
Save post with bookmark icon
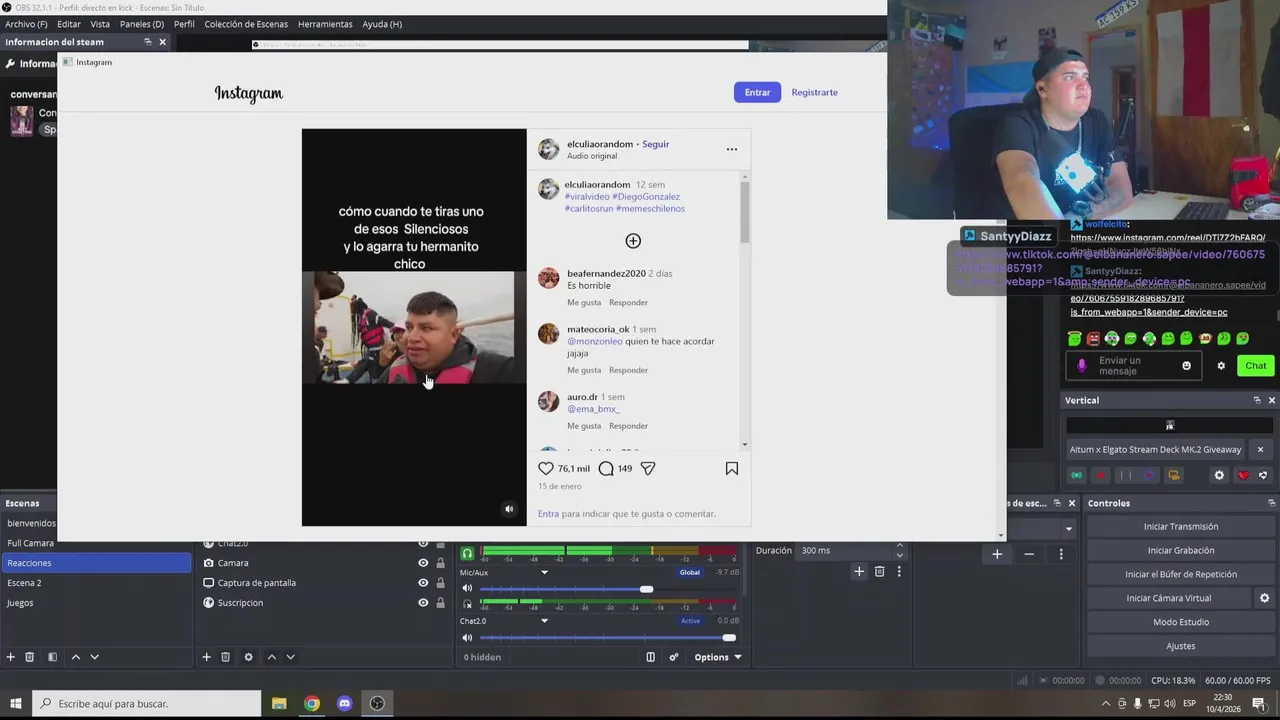point(732,468)
